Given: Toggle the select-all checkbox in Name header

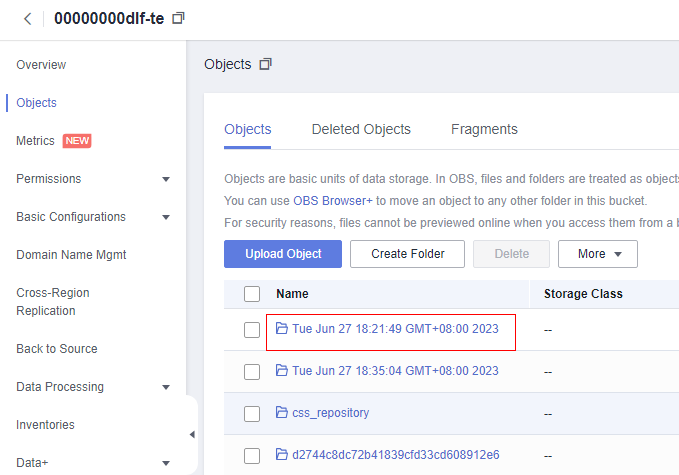Looking at the screenshot, I should 252,294.
